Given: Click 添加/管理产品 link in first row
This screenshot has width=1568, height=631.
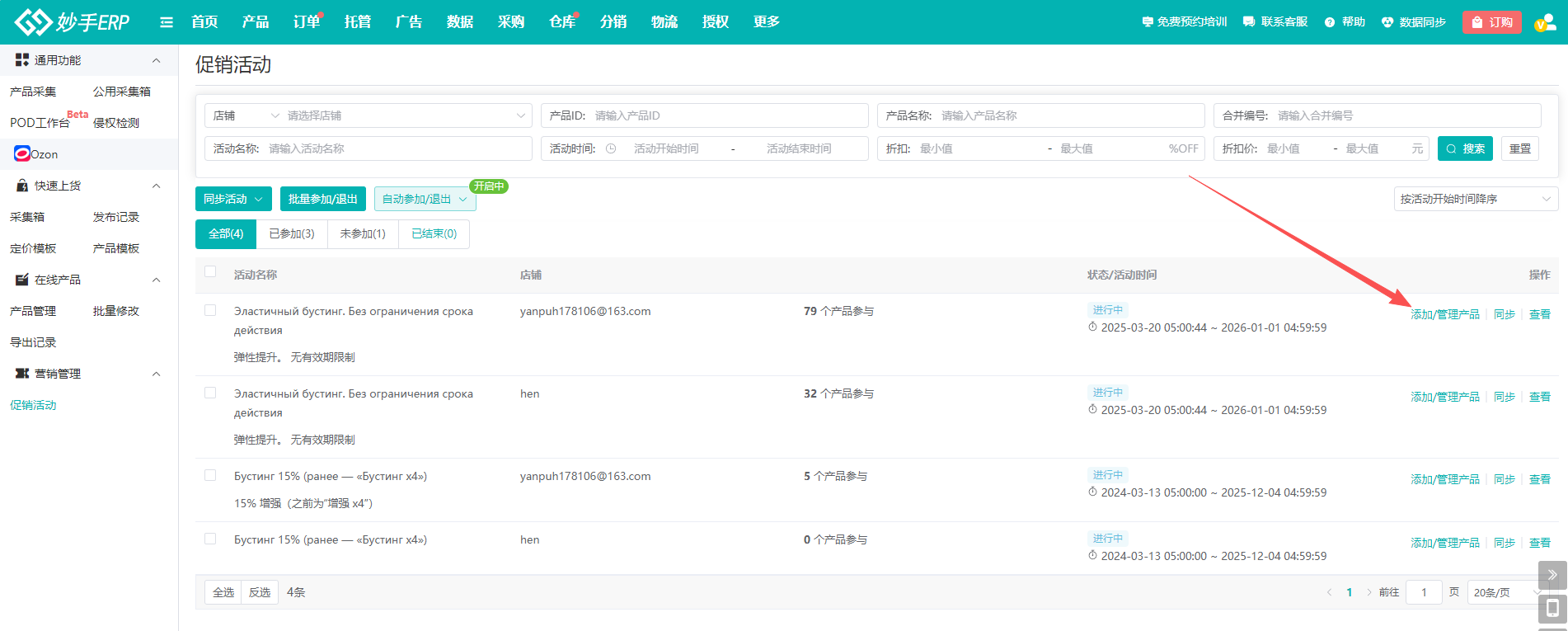Looking at the screenshot, I should [1444, 314].
